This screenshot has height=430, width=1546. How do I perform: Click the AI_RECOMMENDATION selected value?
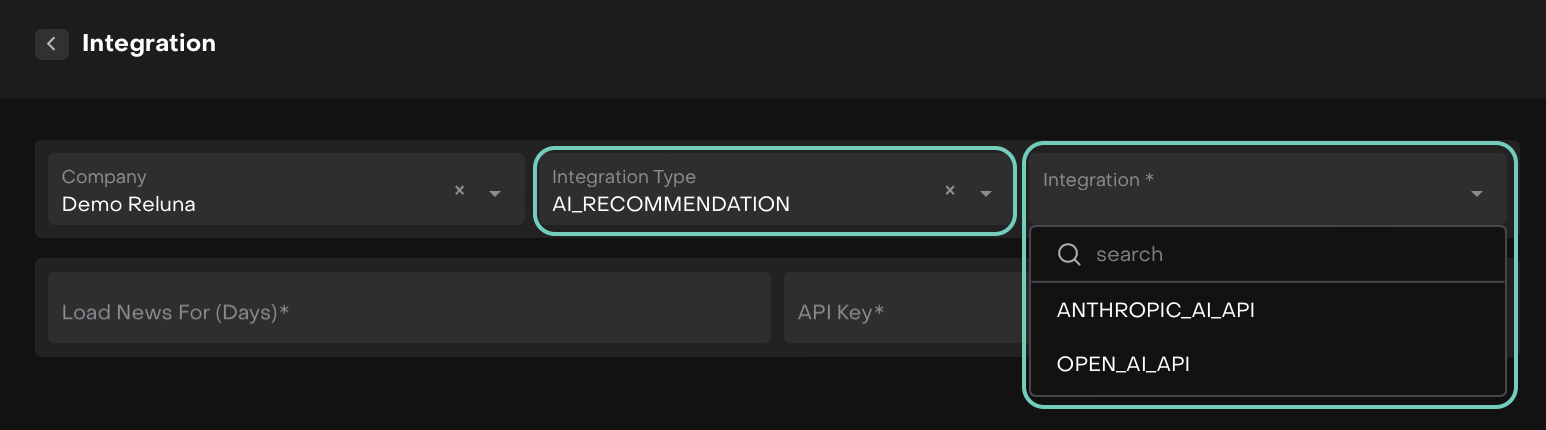[670, 204]
